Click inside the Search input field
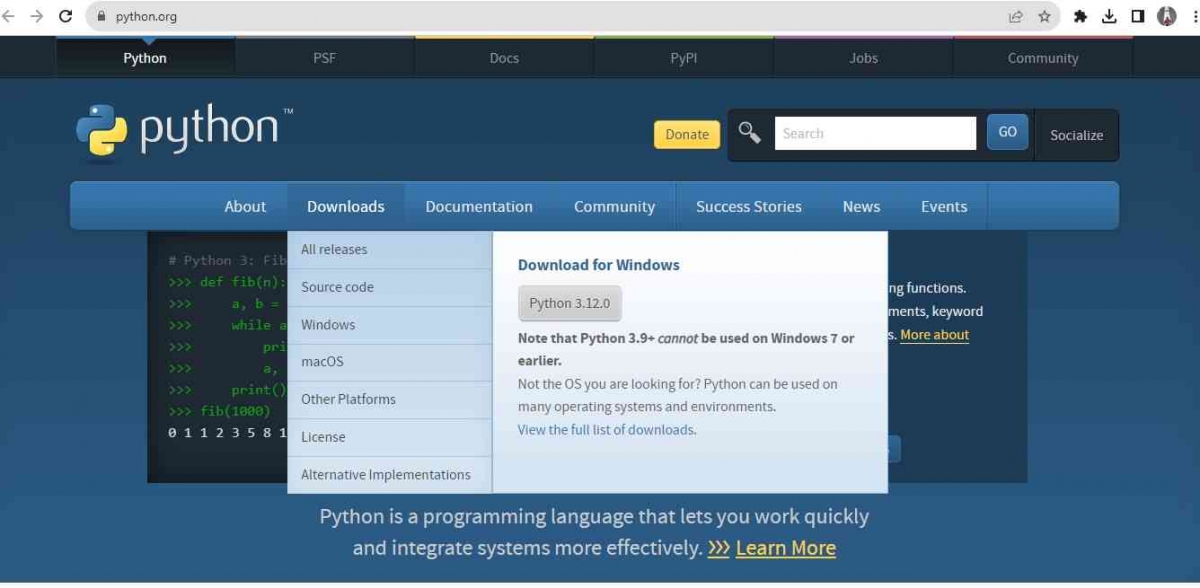This screenshot has width=1200, height=588. click(x=875, y=132)
